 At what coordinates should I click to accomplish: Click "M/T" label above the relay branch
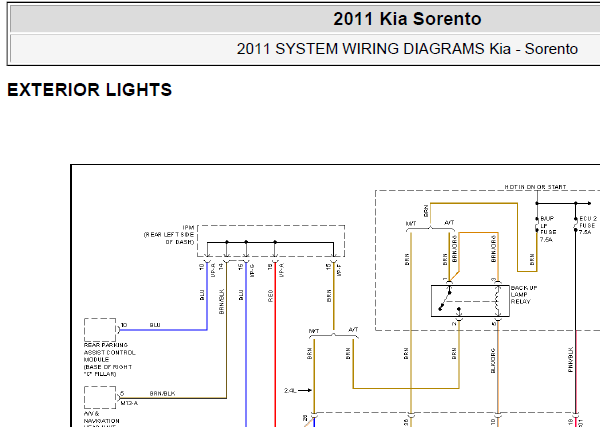tap(411, 223)
